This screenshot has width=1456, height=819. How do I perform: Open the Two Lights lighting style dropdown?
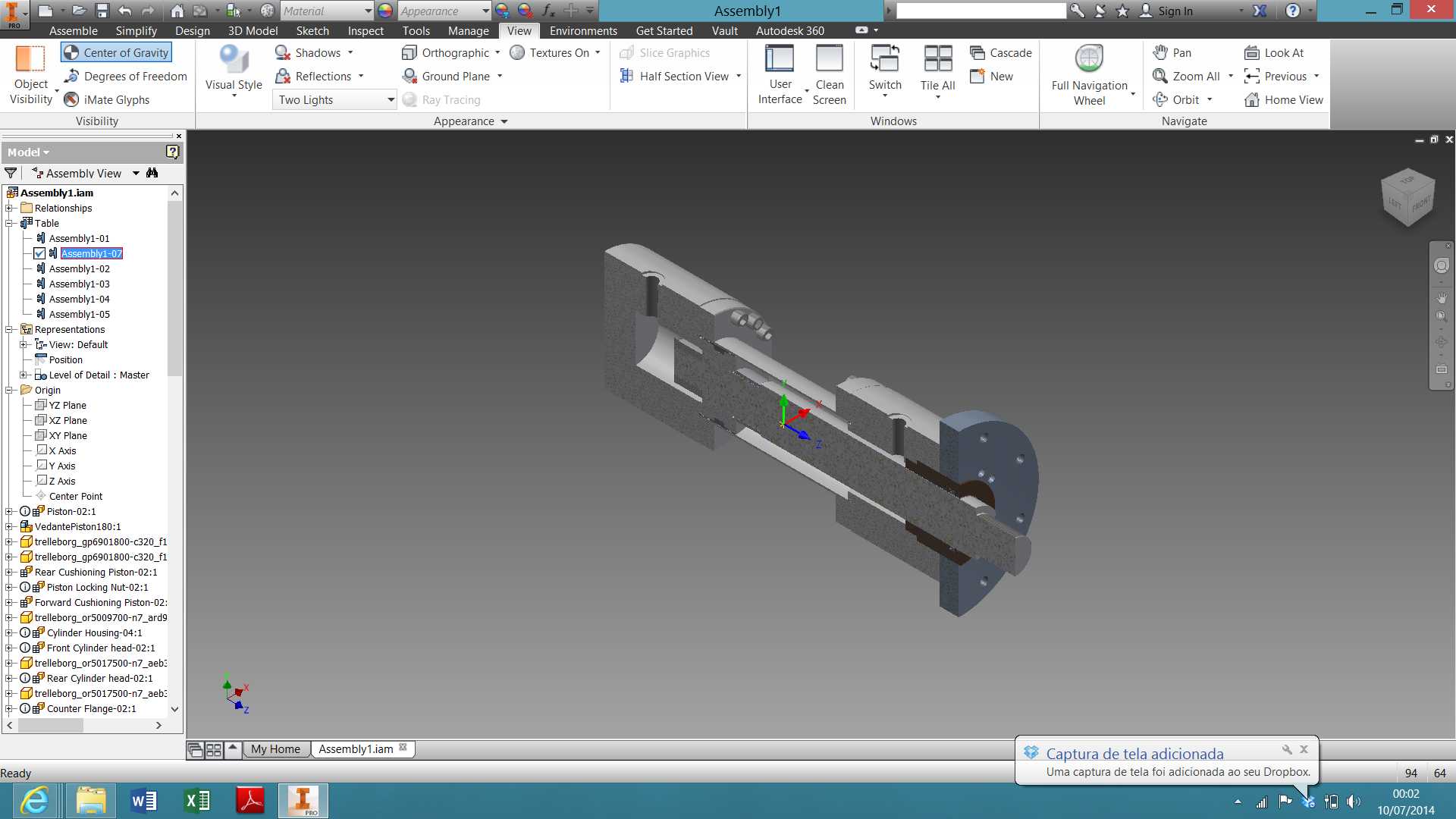tap(334, 99)
